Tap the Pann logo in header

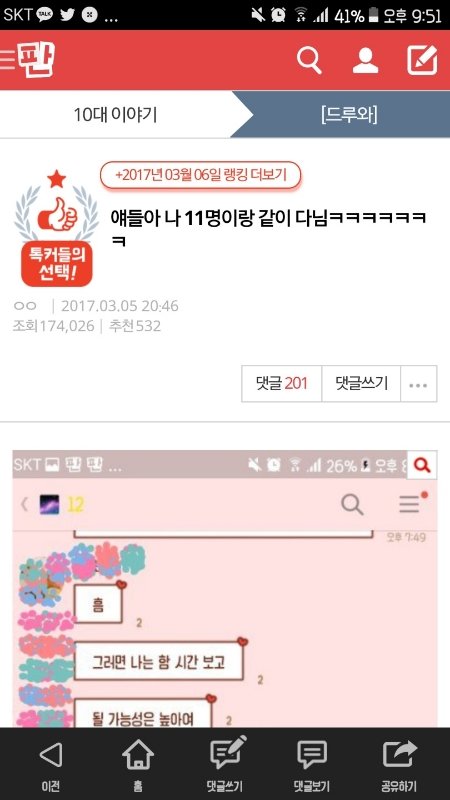pos(36,60)
